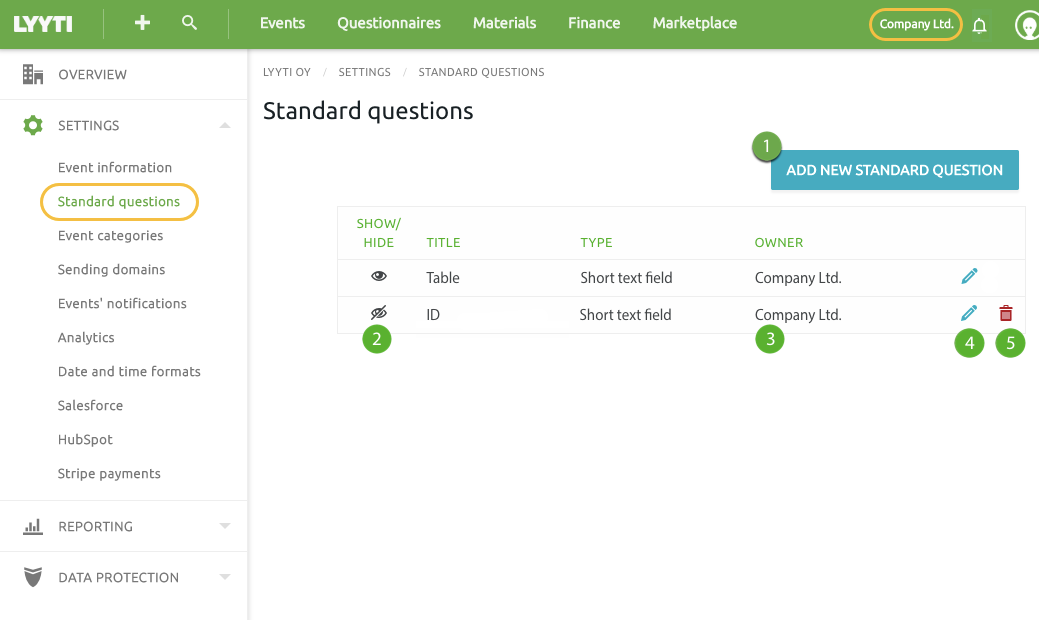Click the Company Ltd. organisation selector
1039x620 pixels.
916,25
